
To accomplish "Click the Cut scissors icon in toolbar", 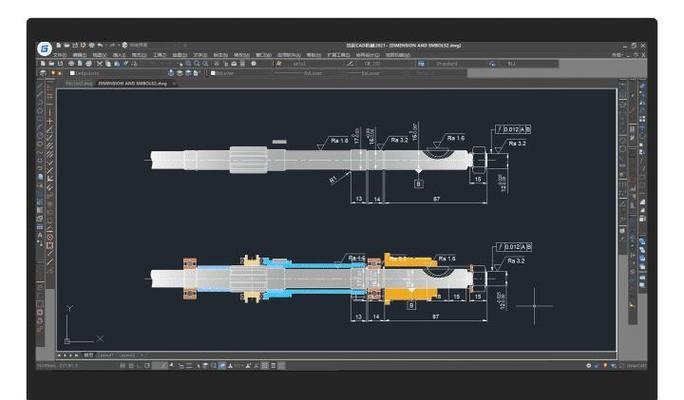I will 100,64.
